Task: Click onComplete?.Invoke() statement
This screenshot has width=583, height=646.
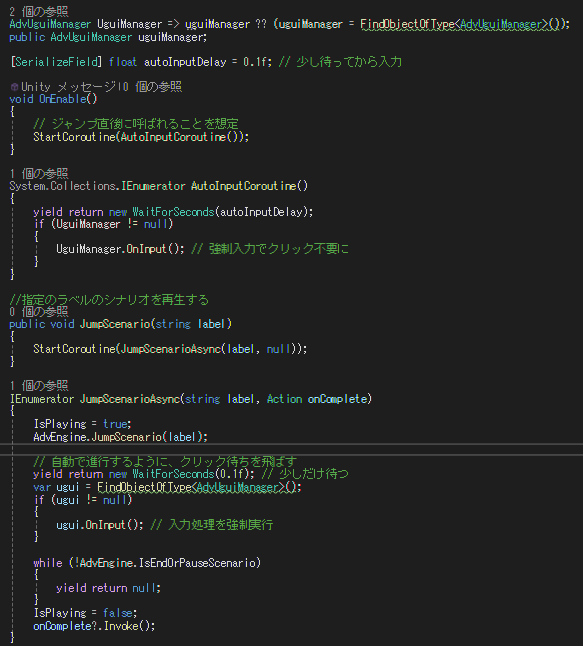Action: [x=94, y=626]
